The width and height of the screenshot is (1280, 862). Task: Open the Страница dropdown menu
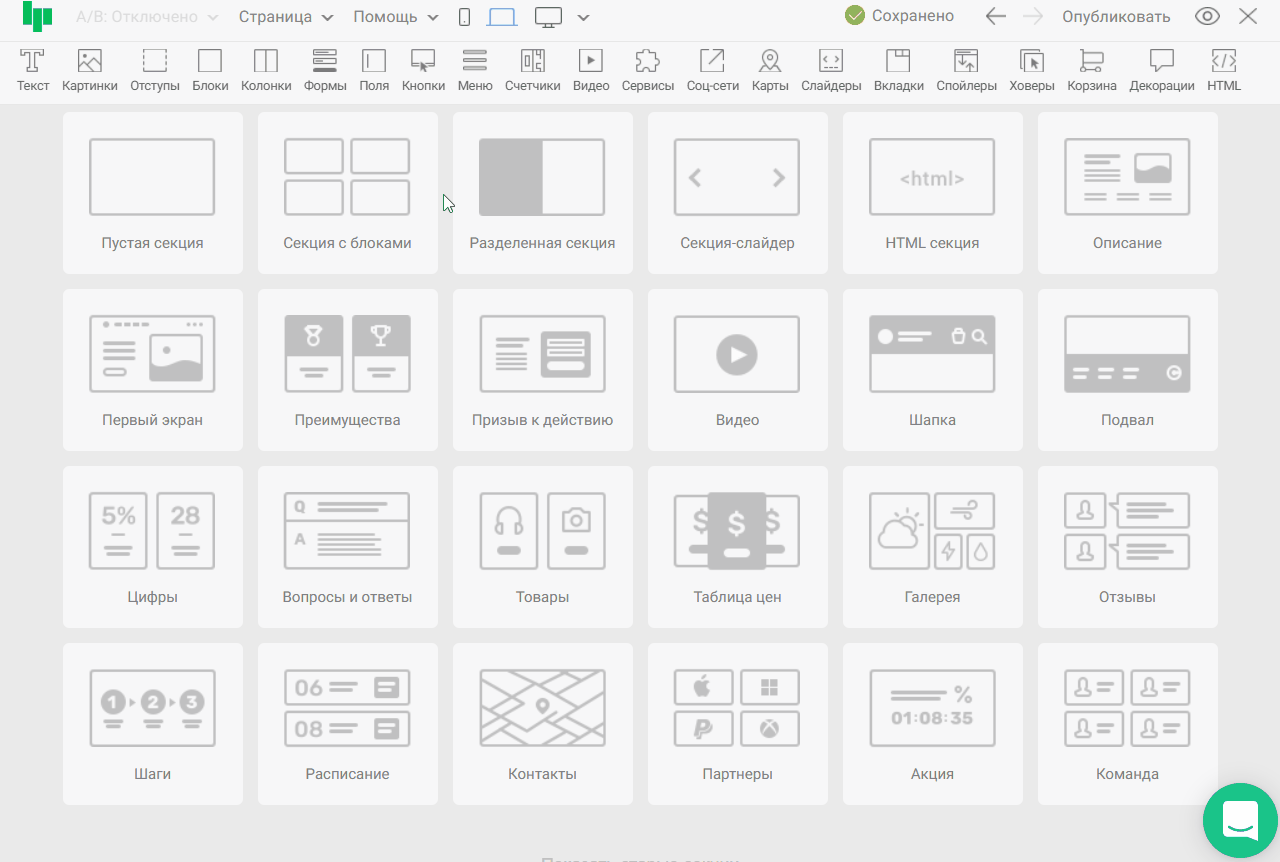pos(288,17)
